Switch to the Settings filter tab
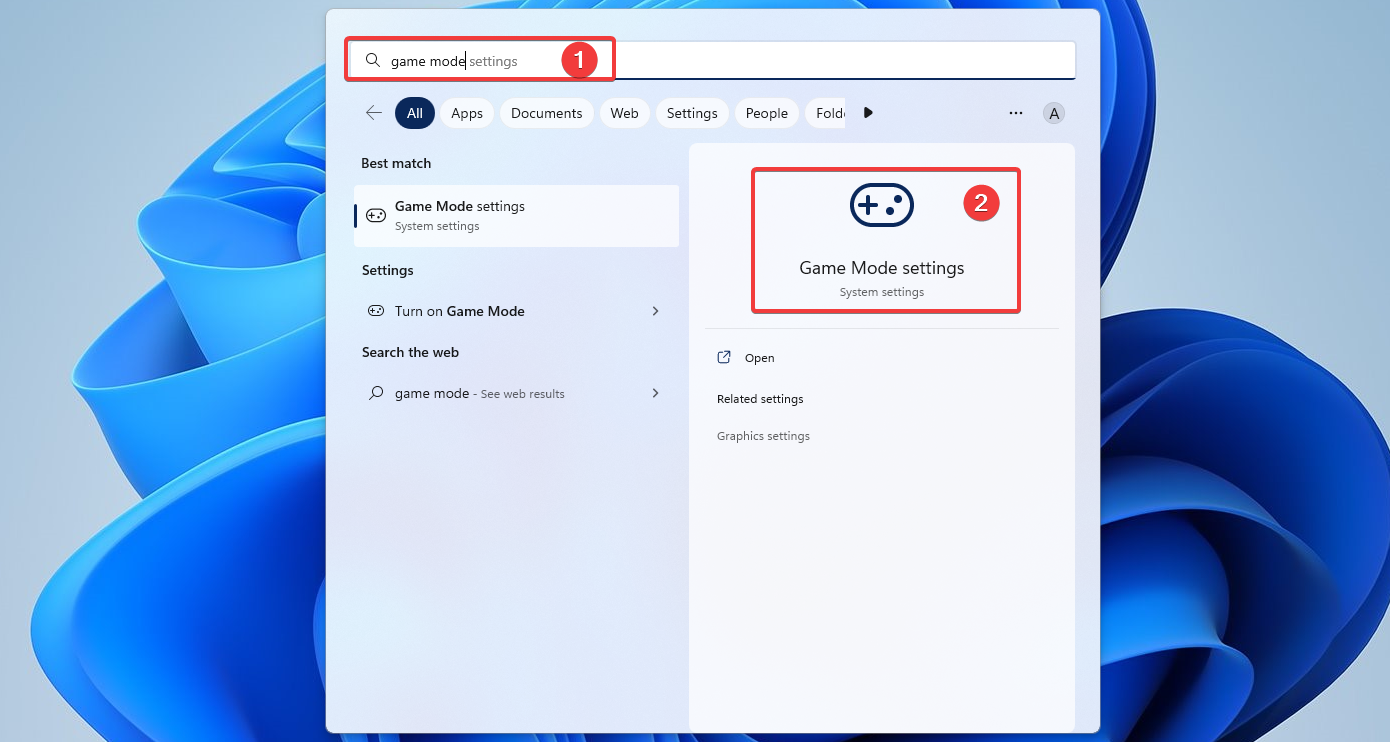Viewport: 1390px width, 742px height. point(692,113)
